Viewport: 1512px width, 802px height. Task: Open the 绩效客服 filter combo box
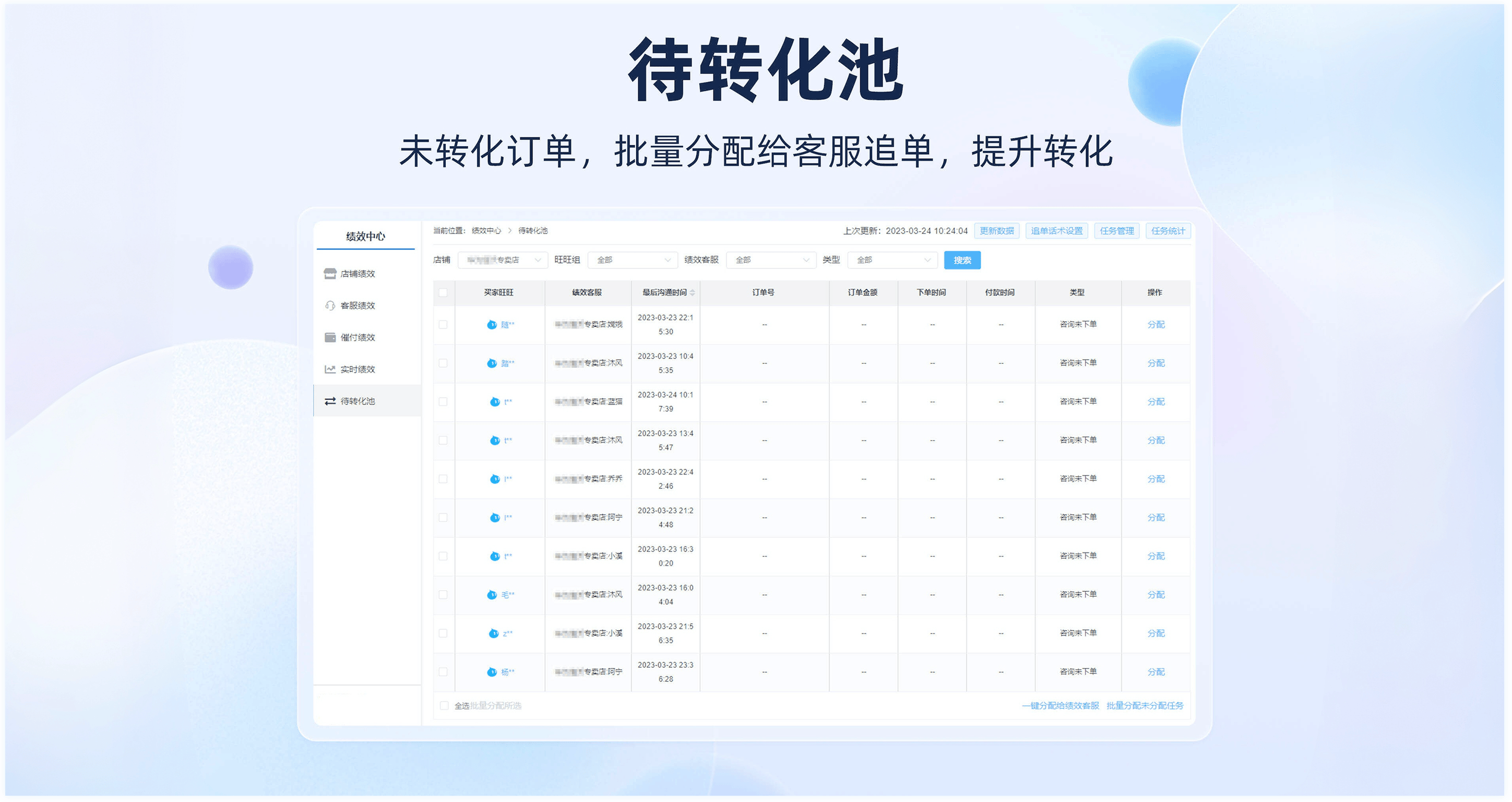(771, 260)
